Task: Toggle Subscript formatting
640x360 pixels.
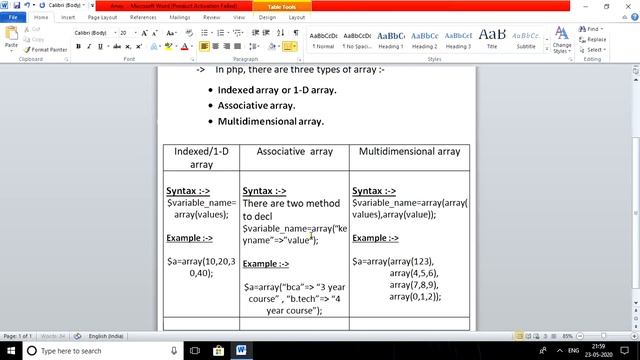Action: pyautogui.click(x=128, y=47)
